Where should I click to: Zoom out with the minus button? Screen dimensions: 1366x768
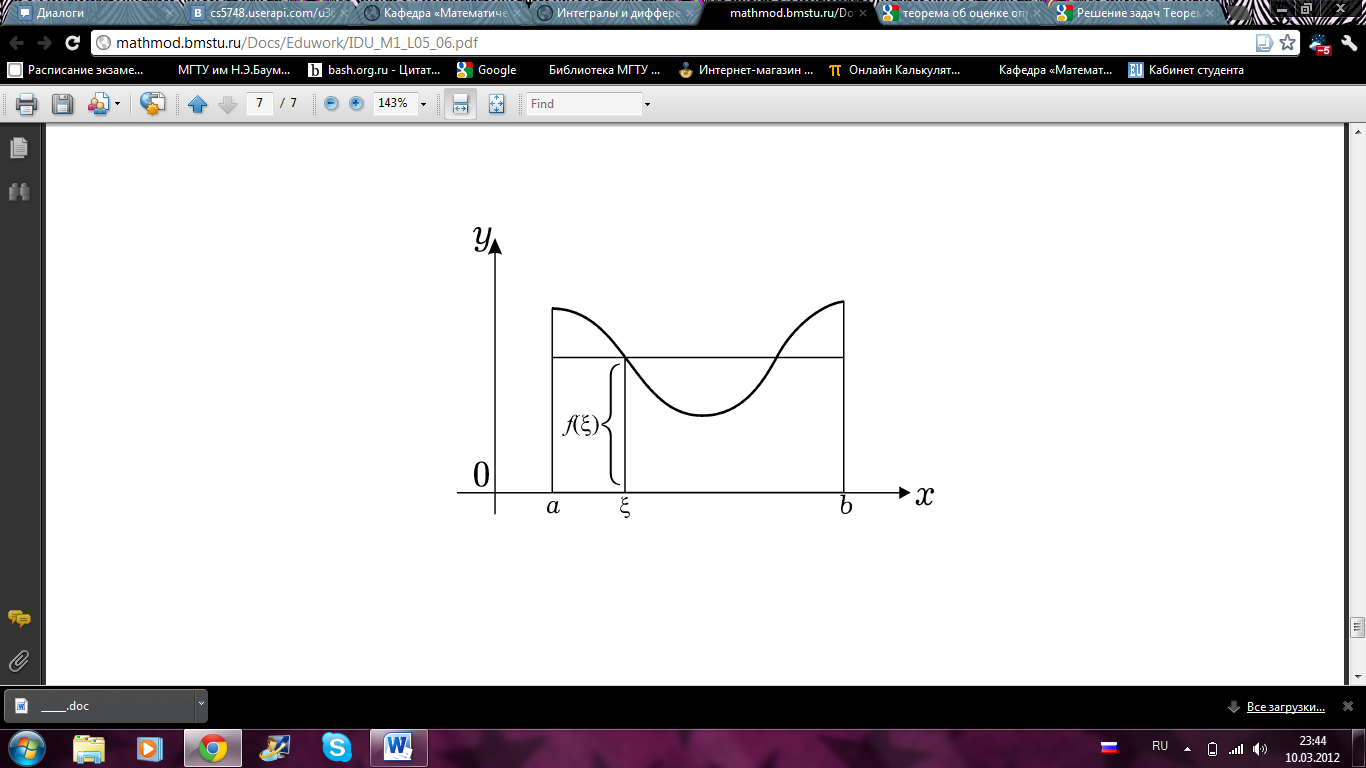point(332,103)
